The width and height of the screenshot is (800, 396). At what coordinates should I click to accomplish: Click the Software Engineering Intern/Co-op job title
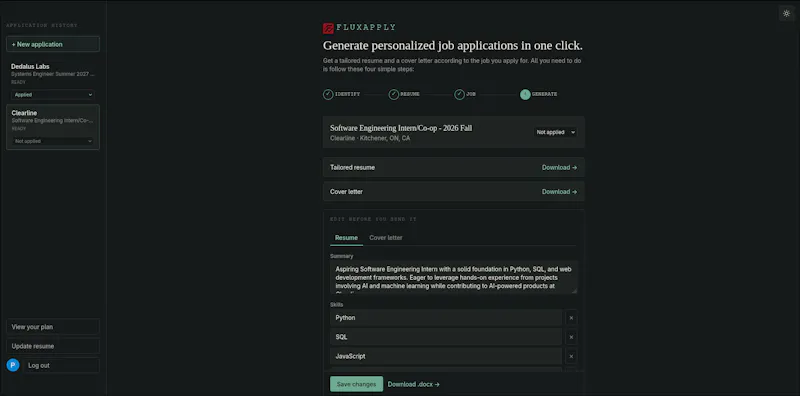coord(401,128)
